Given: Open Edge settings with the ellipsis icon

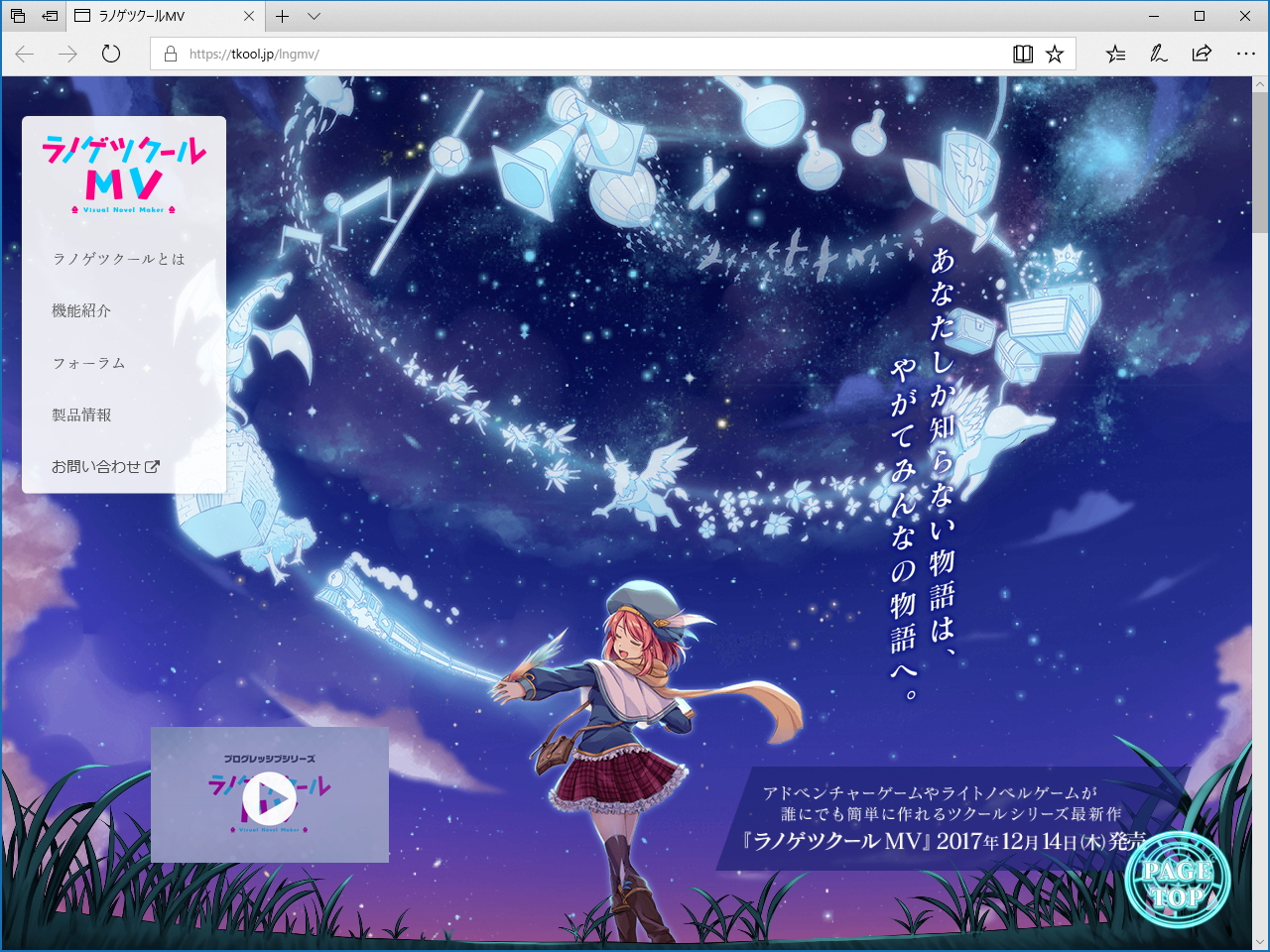Looking at the screenshot, I should click(x=1244, y=54).
